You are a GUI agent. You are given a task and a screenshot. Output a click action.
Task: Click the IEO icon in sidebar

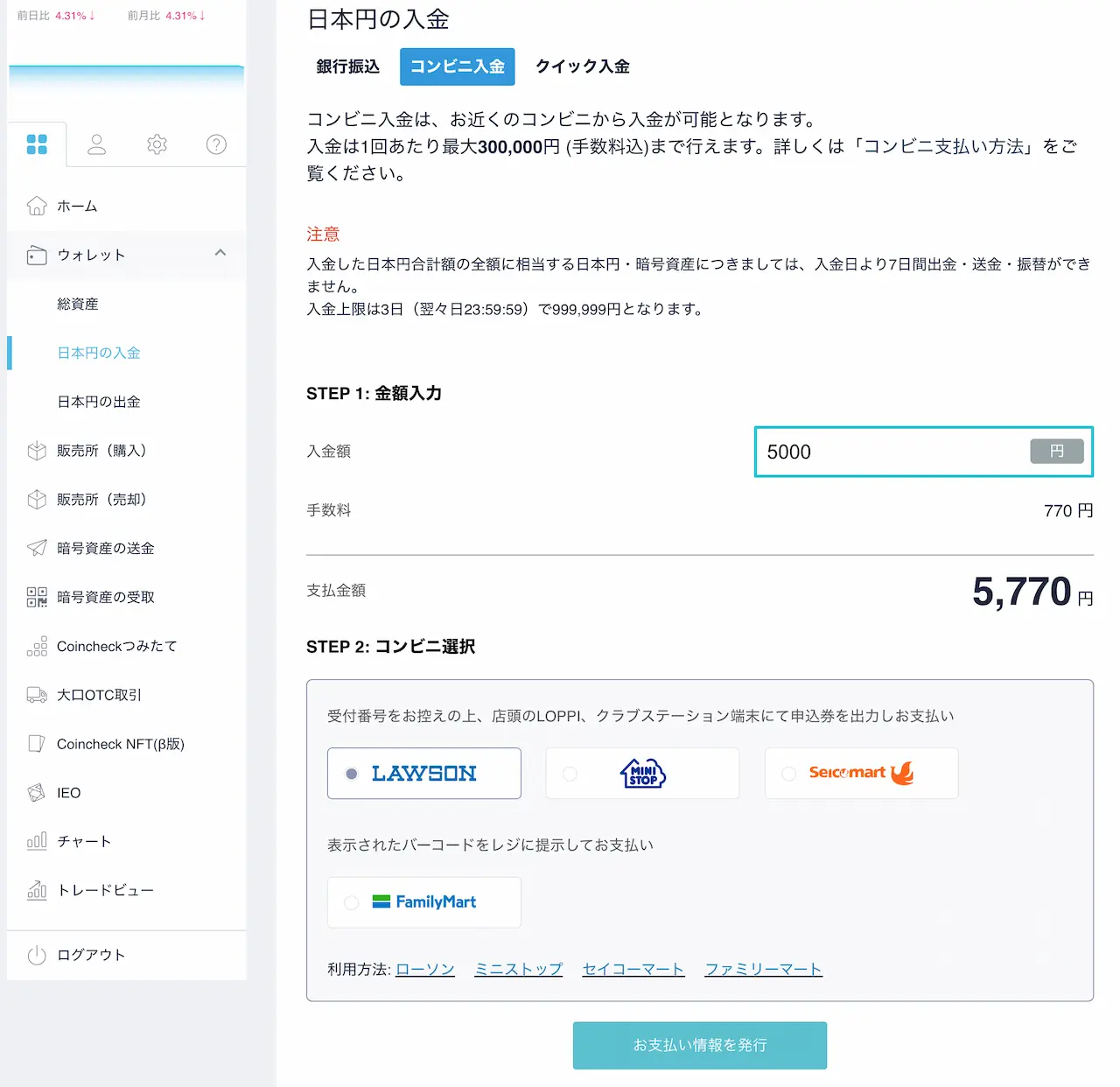37,793
